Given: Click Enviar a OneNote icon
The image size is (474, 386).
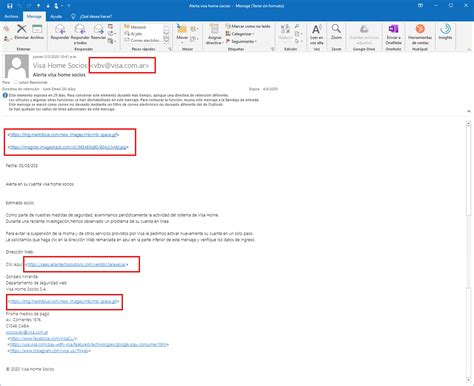Looking at the screenshot, I should click(394, 29).
